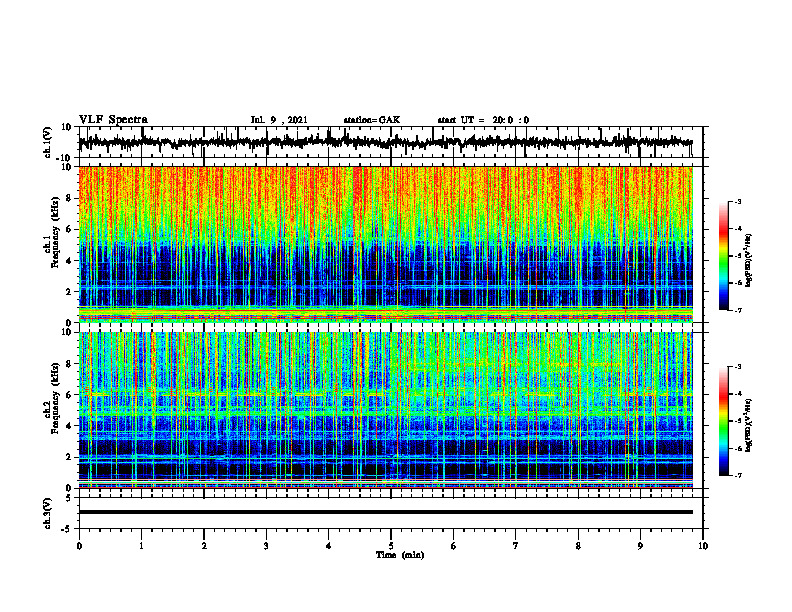Click the "8" kHz tick on ch.1 spectrogram
The height and width of the screenshot is (612, 792).
(x=69, y=198)
